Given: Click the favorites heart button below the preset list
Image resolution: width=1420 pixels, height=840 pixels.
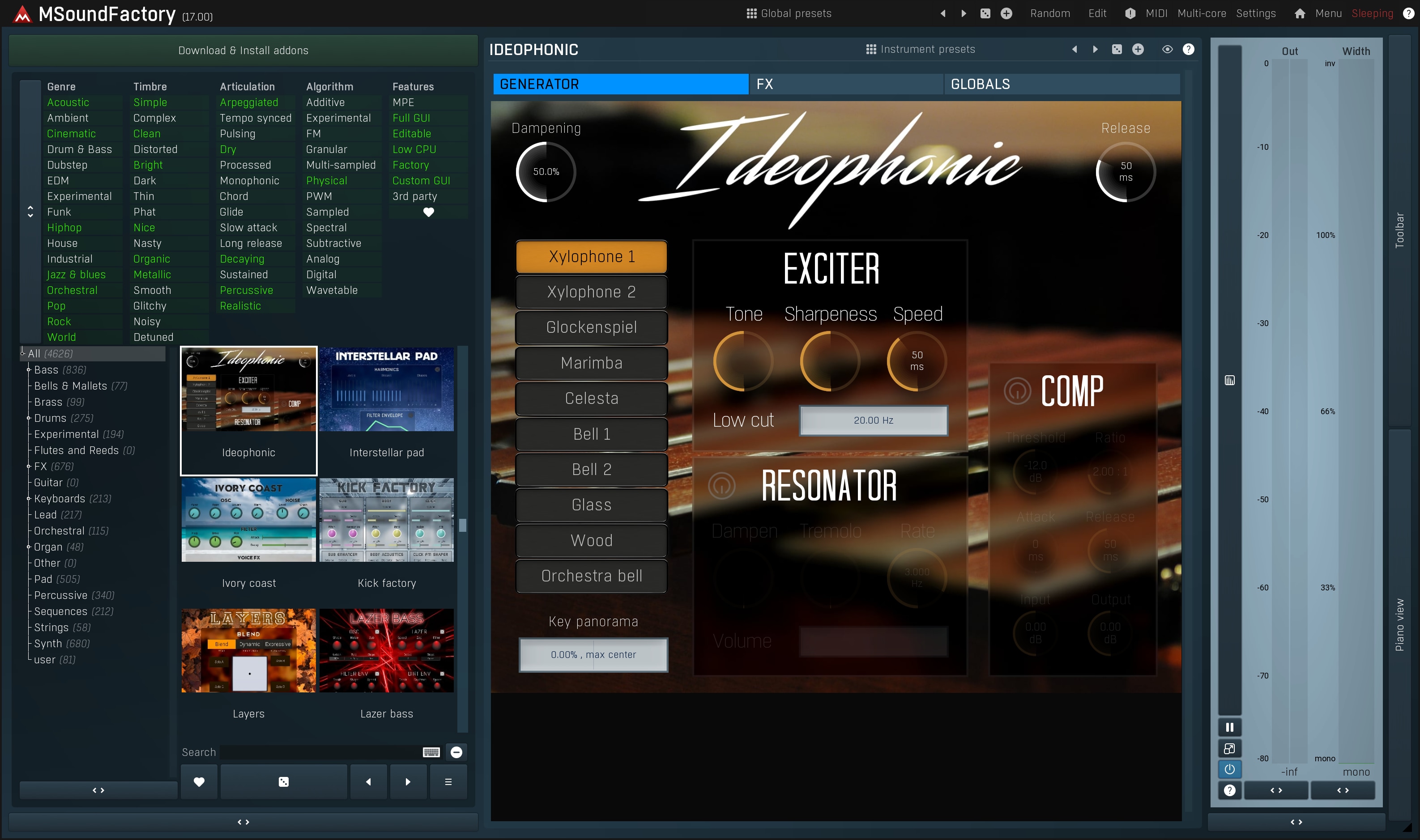Looking at the screenshot, I should tap(199, 782).
